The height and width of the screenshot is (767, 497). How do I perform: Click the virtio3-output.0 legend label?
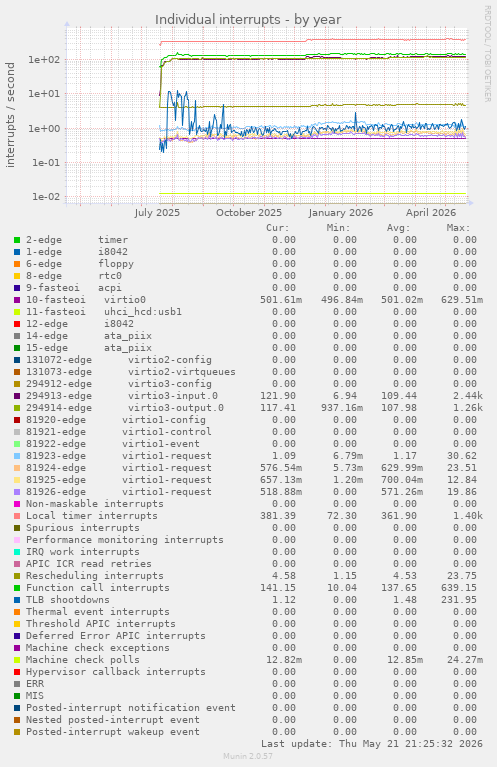[176, 408]
